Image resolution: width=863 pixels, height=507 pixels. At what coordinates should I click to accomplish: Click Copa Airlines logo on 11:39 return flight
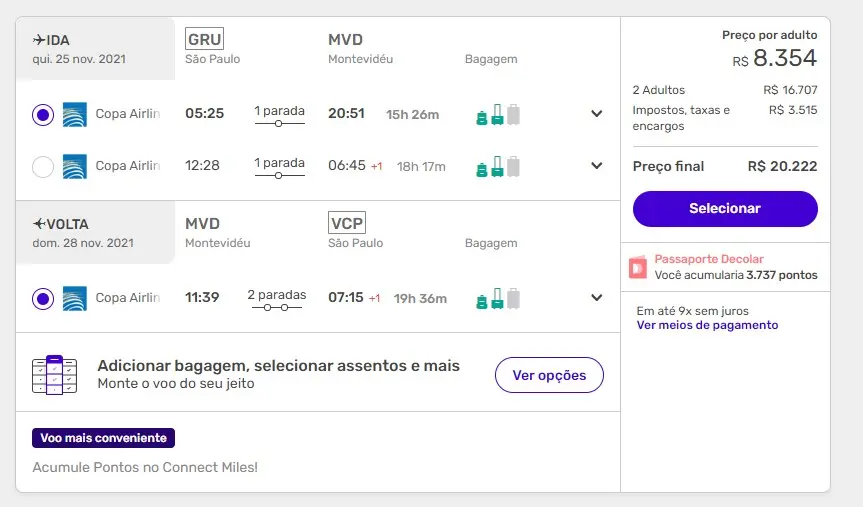(x=75, y=298)
